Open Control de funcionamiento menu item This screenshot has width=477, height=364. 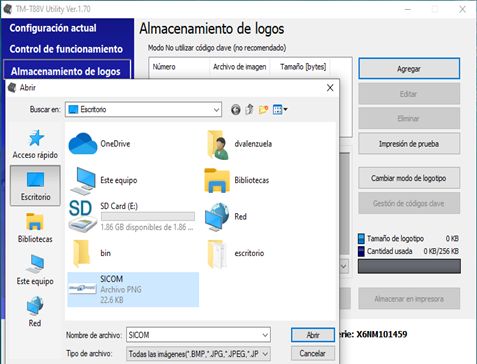[x=66, y=49]
